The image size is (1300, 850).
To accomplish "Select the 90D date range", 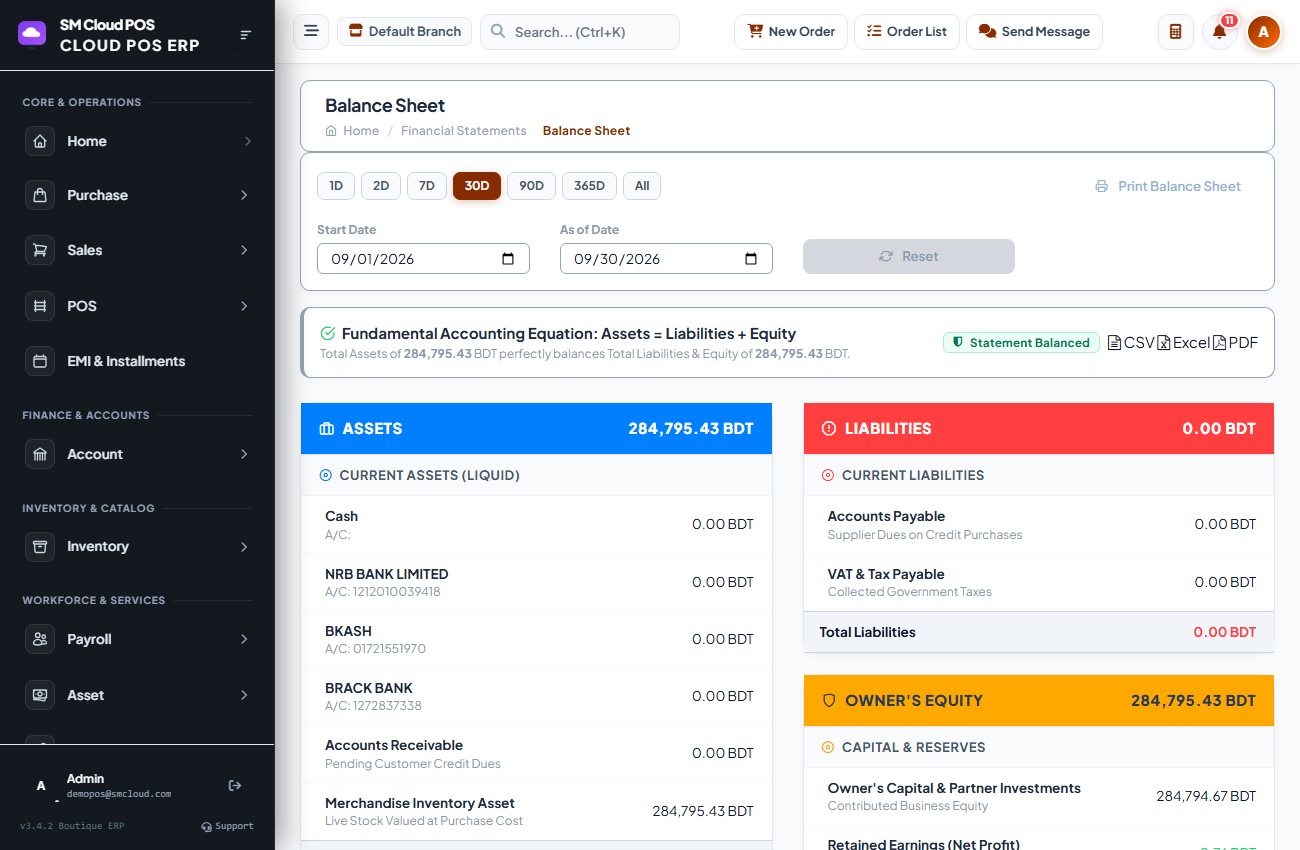I will point(531,186).
